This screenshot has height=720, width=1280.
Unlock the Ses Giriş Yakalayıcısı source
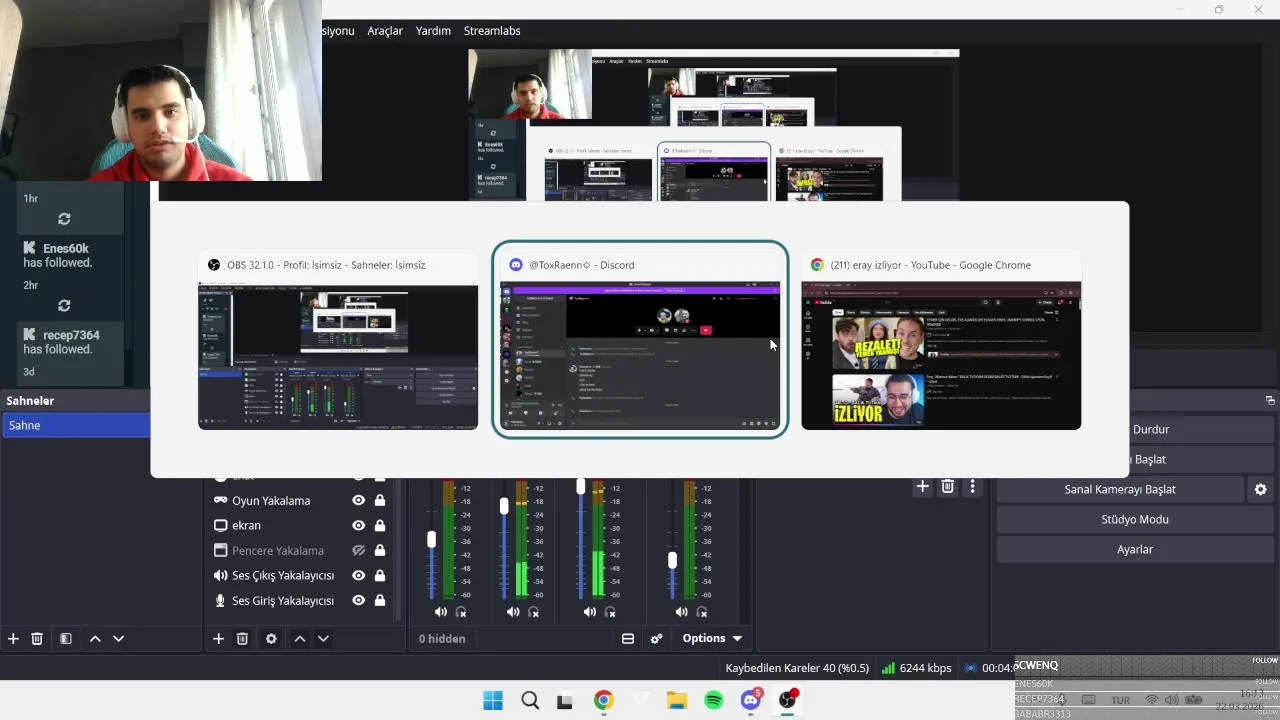(x=380, y=600)
